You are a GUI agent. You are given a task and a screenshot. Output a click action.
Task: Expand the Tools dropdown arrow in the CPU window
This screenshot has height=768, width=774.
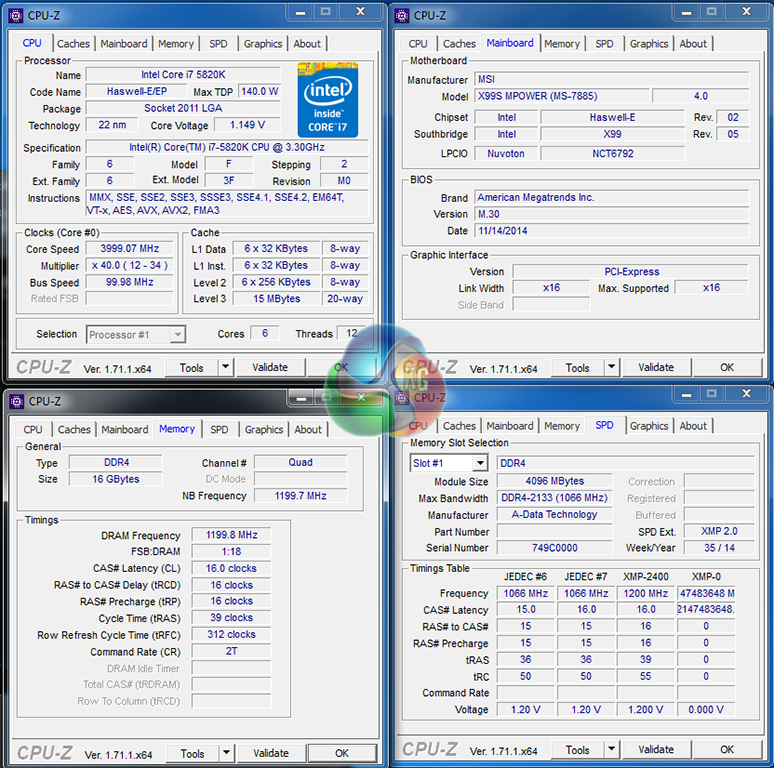pyautogui.click(x=225, y=367)
